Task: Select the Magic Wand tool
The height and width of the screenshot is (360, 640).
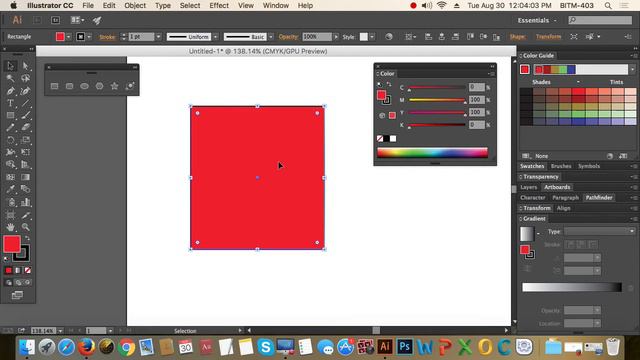Action: pyautogui.click(x=11, y=78)
